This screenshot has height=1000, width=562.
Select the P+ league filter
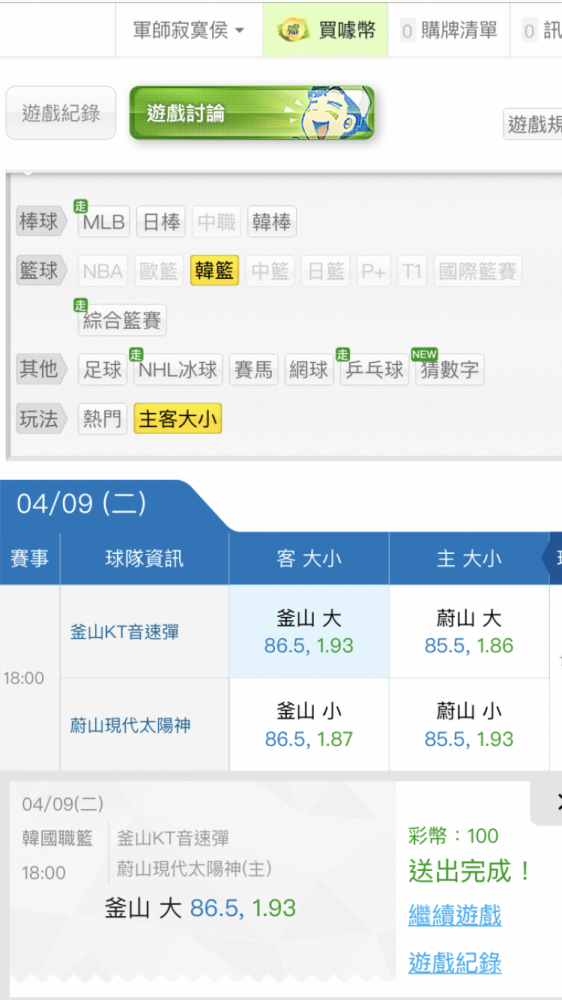374,271
